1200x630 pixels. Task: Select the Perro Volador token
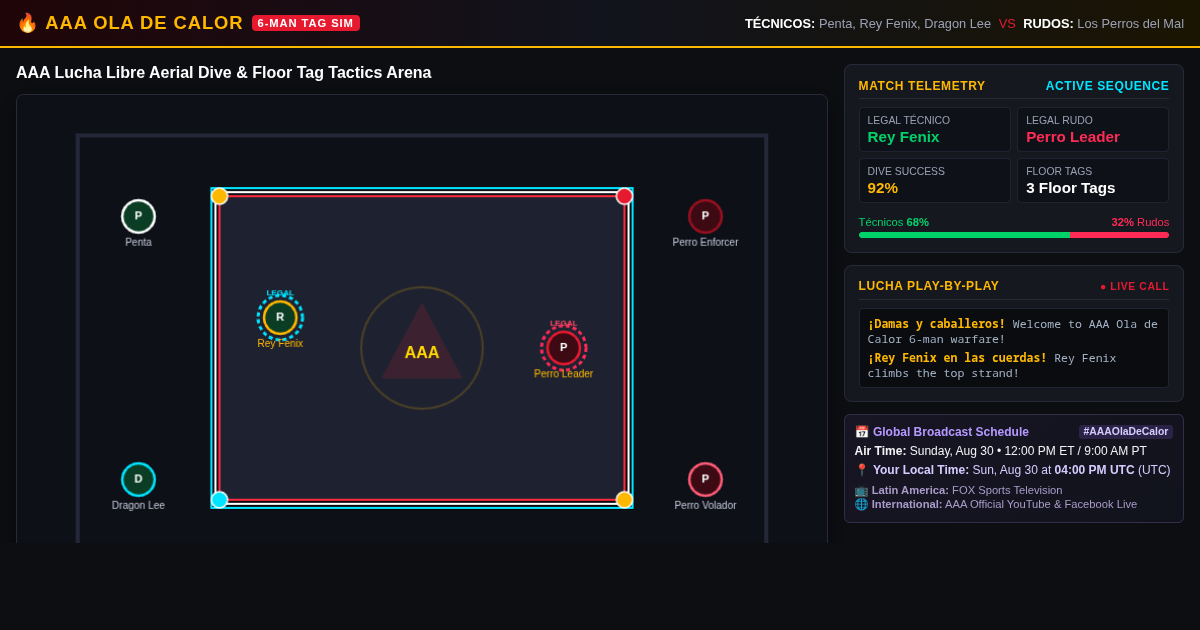click(x=705, y=479)
